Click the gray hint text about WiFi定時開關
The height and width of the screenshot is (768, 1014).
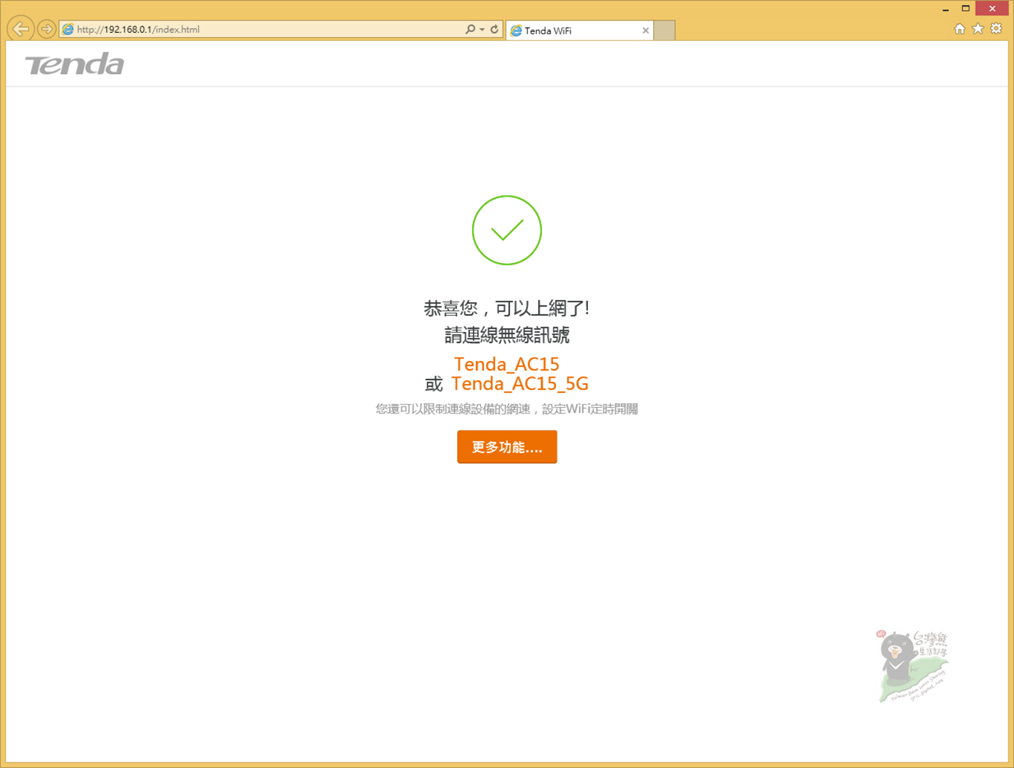point(507,409)
